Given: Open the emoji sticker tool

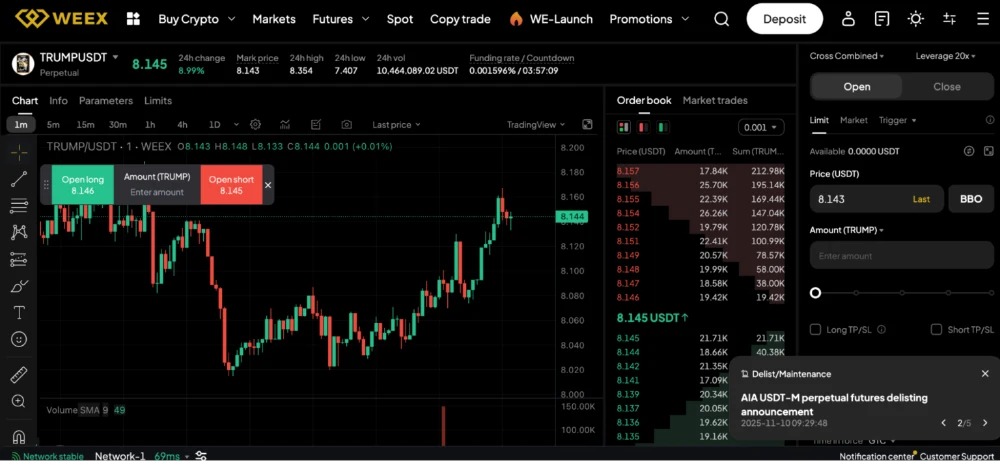Looking at the screenshot, I should click(18, 340).
